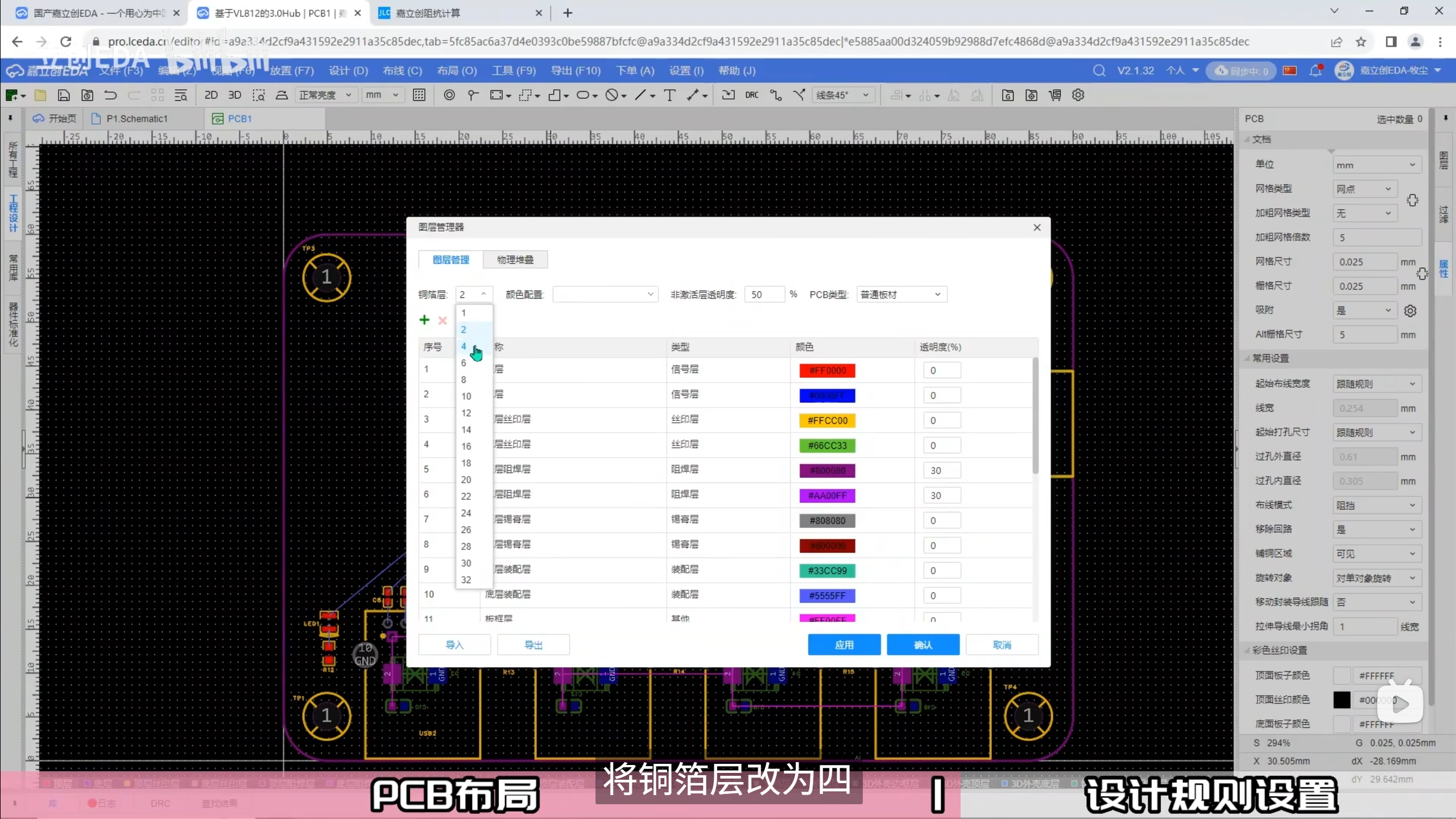Image resolution: width=1456 pixels, height=819 pixels.
Task: Click the green add layer plus icon
Action: [x=424, y=320]
